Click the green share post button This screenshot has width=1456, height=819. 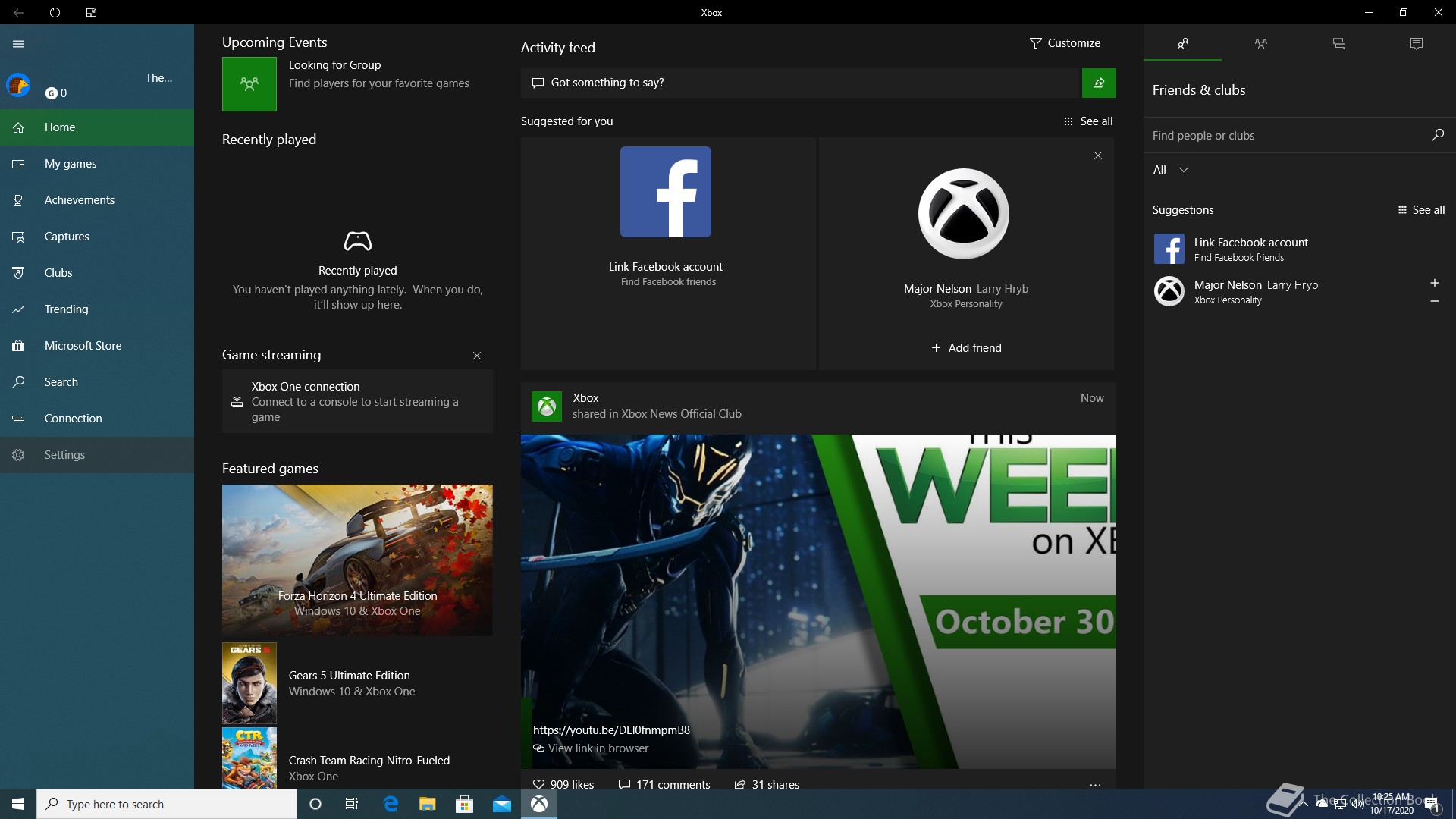[x=1099, y=83]
